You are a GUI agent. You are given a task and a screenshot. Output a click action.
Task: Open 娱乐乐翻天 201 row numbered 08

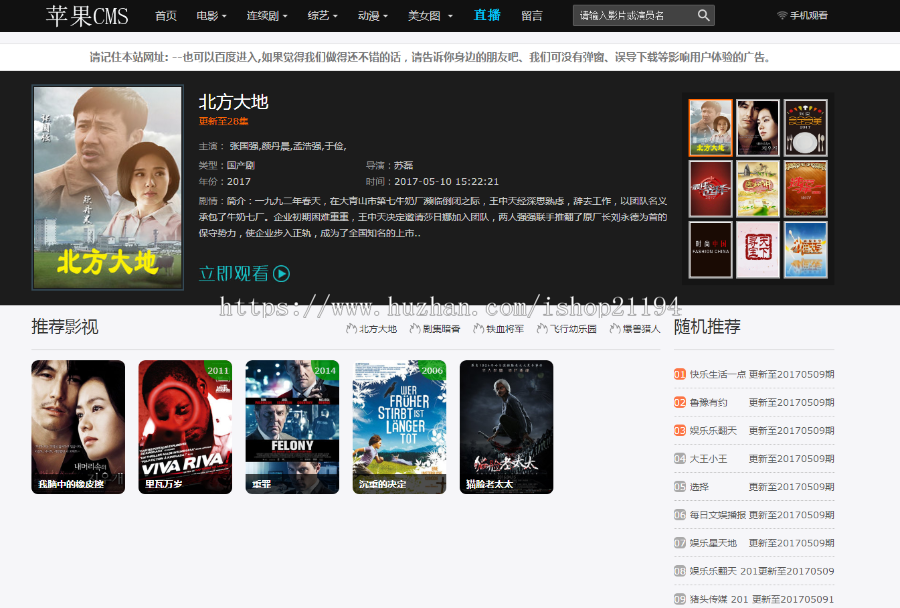[x=754, y=571]
